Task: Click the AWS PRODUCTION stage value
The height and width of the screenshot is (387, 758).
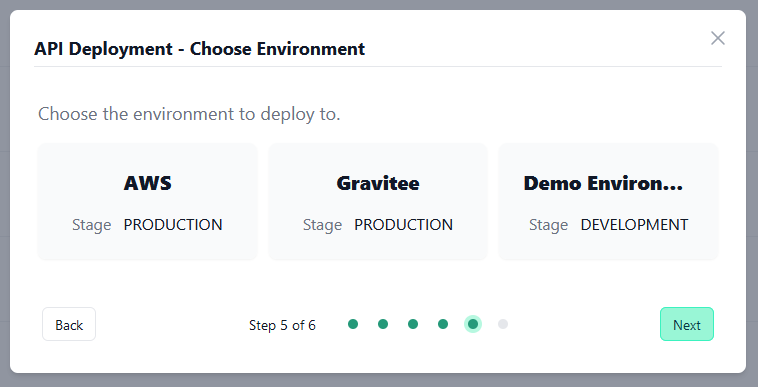Action: (173, 225)
